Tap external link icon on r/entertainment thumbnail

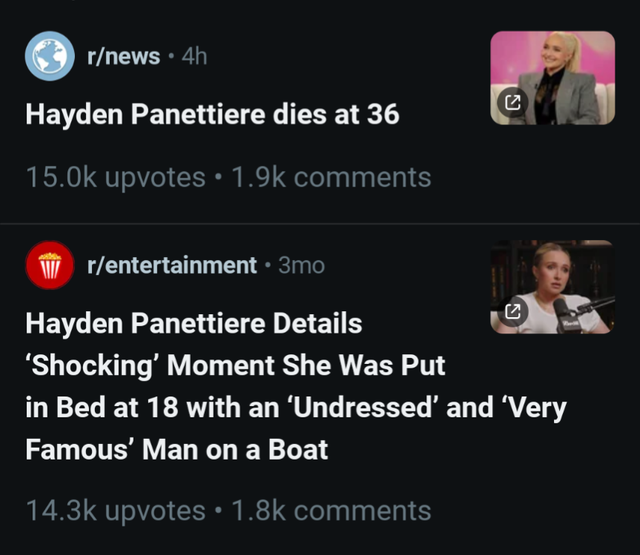point(513,311)
